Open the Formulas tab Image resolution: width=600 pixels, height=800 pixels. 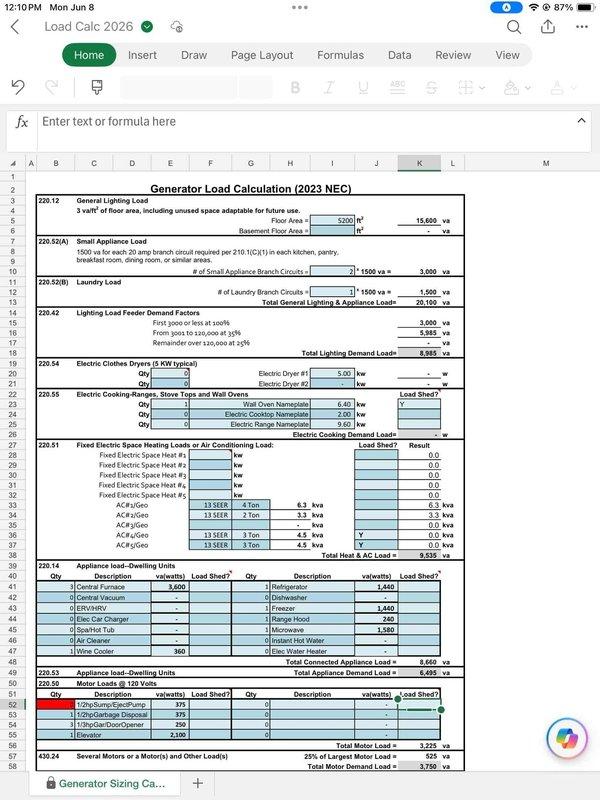340,55
